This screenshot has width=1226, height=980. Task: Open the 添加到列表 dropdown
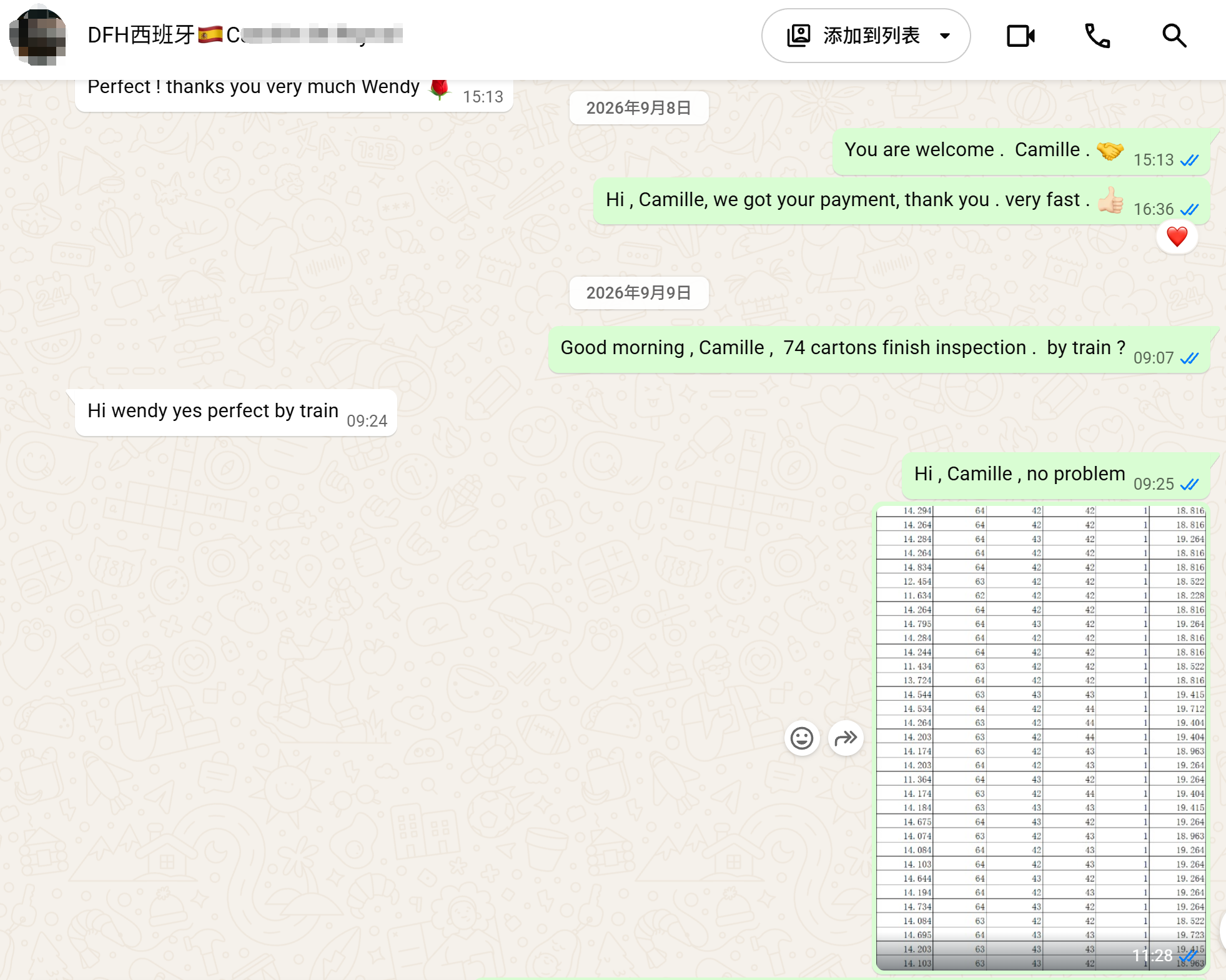[x=866, y=36]
